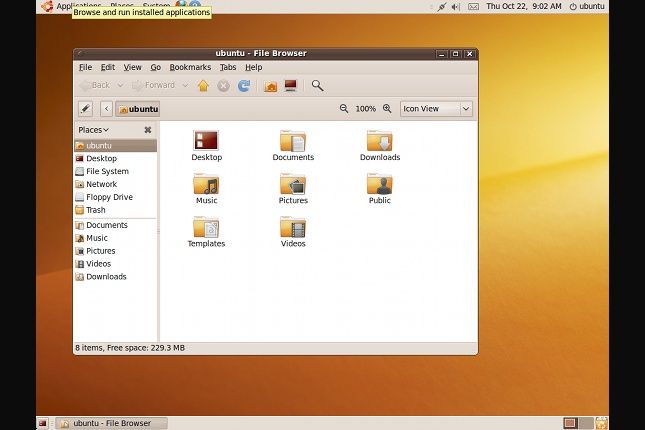Expand the Back history arrow

pyautogui.click(x=120, y=85)
